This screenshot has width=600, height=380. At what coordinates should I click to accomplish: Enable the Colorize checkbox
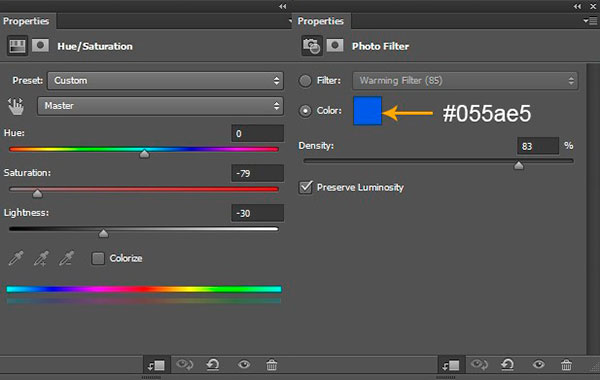98,258
